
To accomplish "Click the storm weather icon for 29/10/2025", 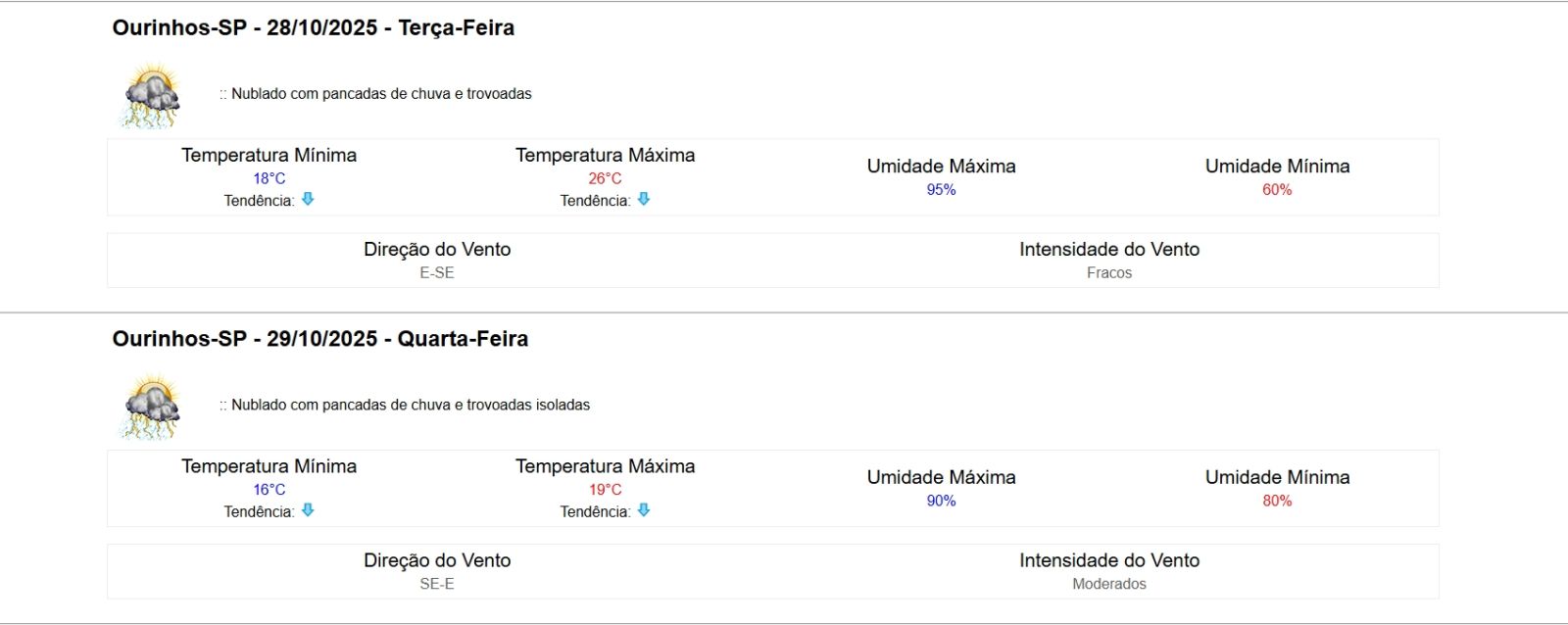I will (152, 407).
